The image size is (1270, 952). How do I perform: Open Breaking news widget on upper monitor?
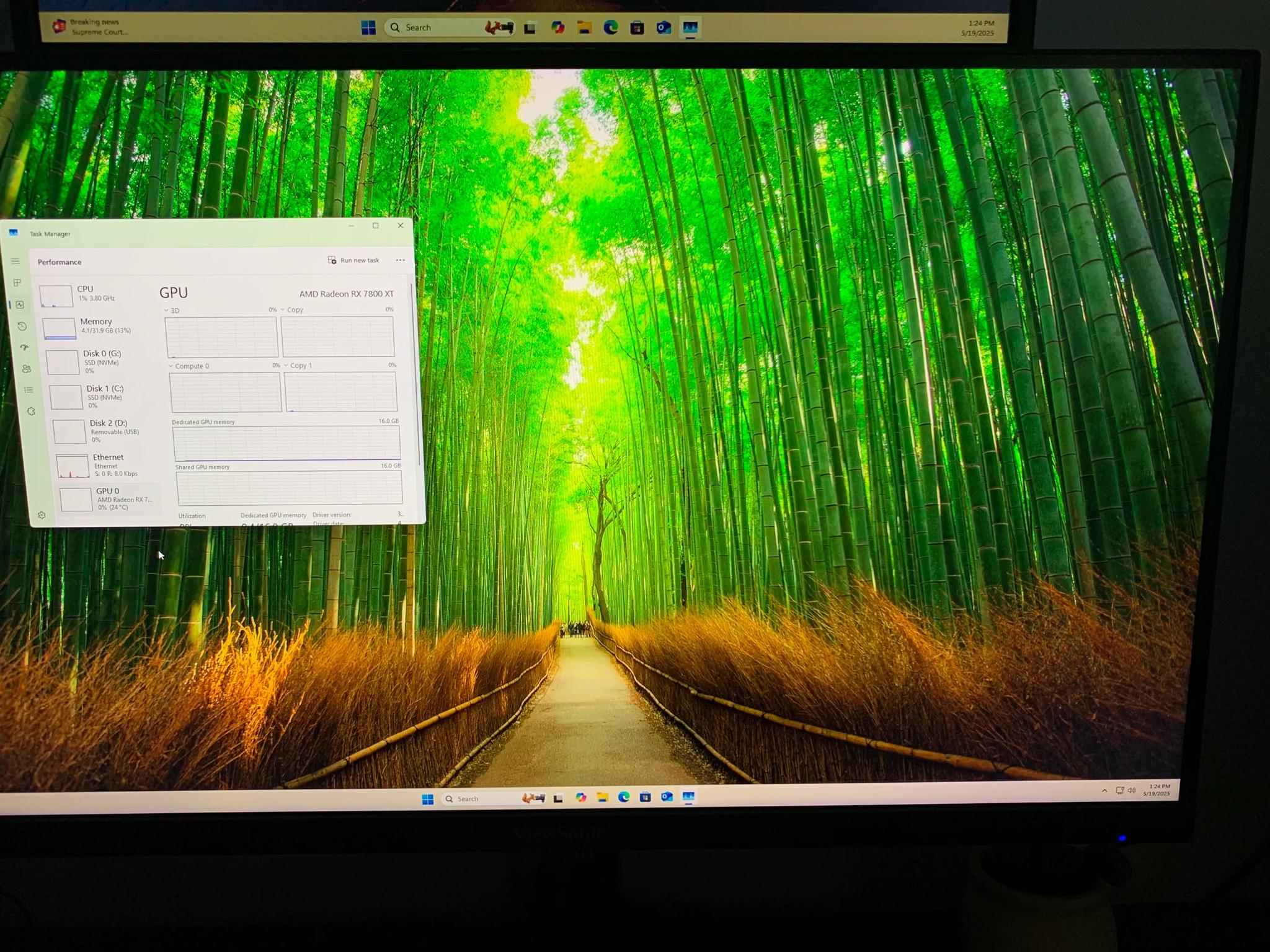click(x=91, y=27)
